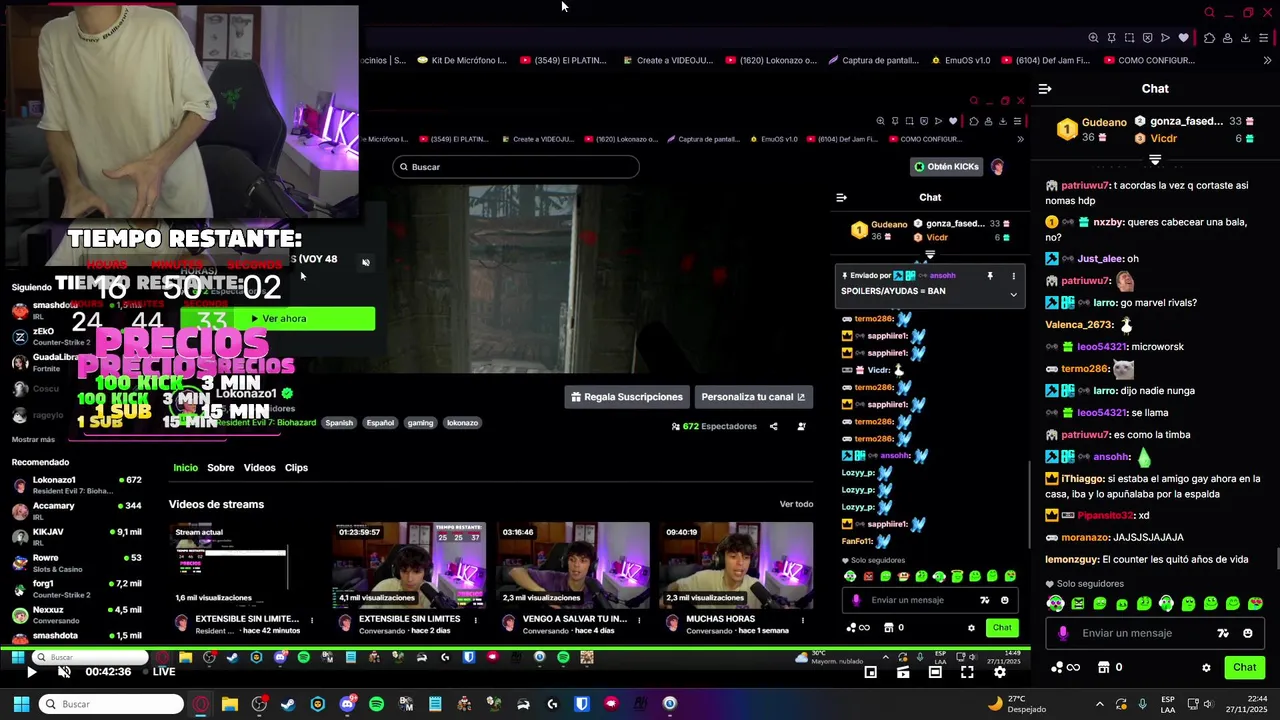This screenshot has height=720, width=1280.
Task: Expand Mostrar más in the following sidebar
Action: (33, 439)
